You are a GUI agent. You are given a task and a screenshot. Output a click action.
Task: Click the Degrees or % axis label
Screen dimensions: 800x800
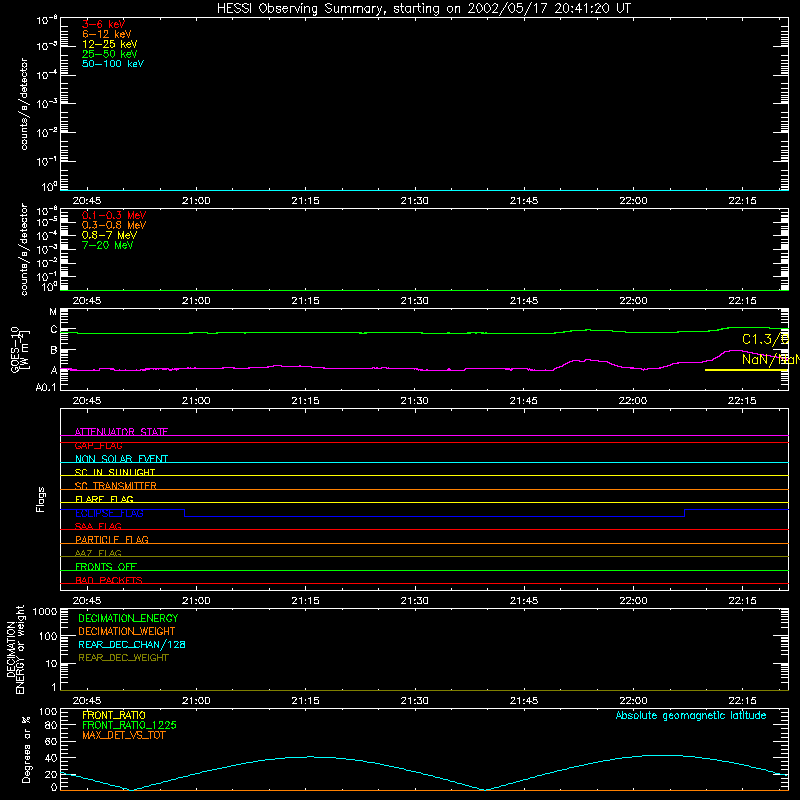click(x=26, y=749)
